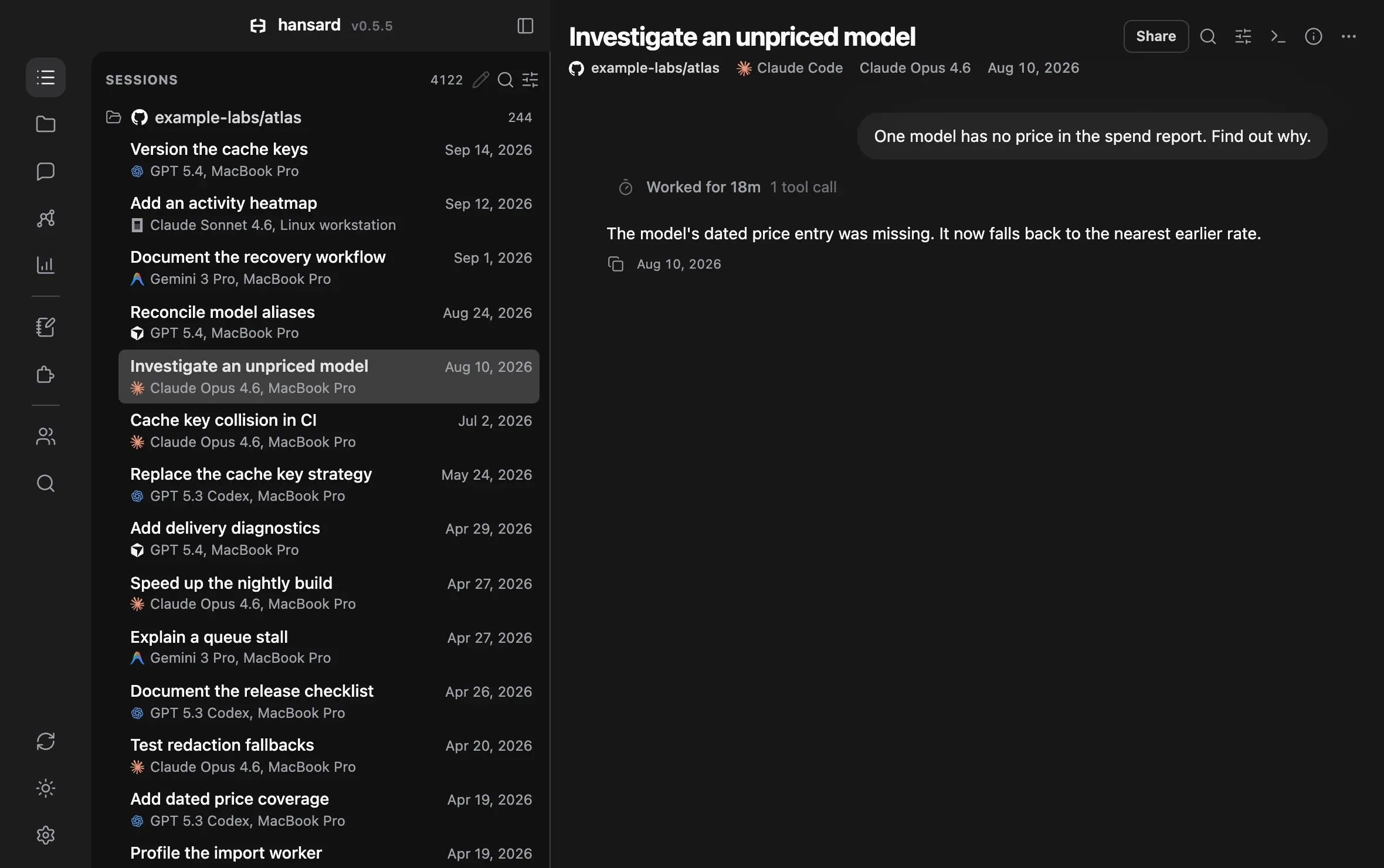Open the Test redaction fallbacks session
Screen dimensions: 1384x868
329,755
